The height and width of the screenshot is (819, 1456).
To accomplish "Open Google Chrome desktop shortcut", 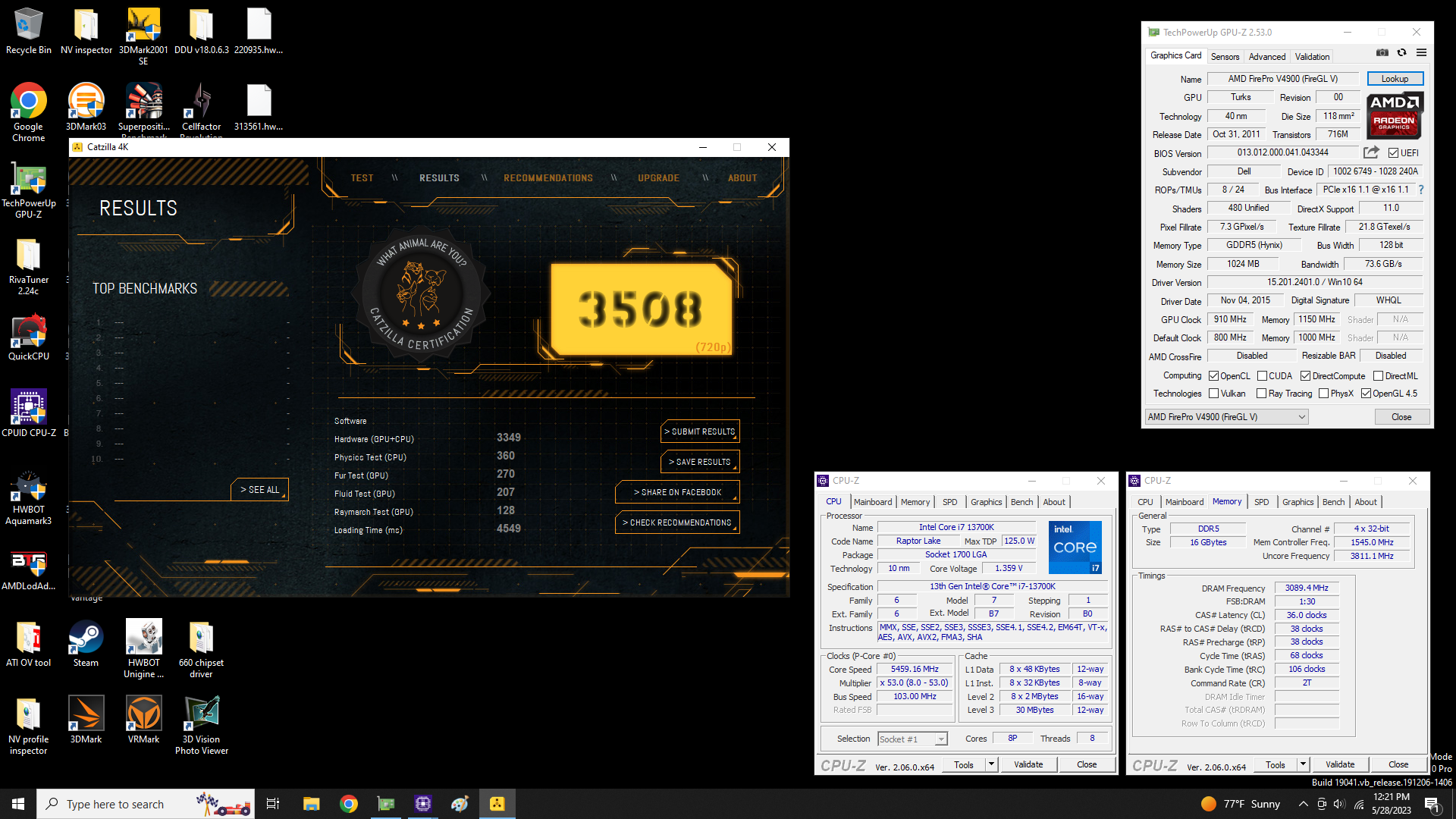I will click(x=29, y=112).
